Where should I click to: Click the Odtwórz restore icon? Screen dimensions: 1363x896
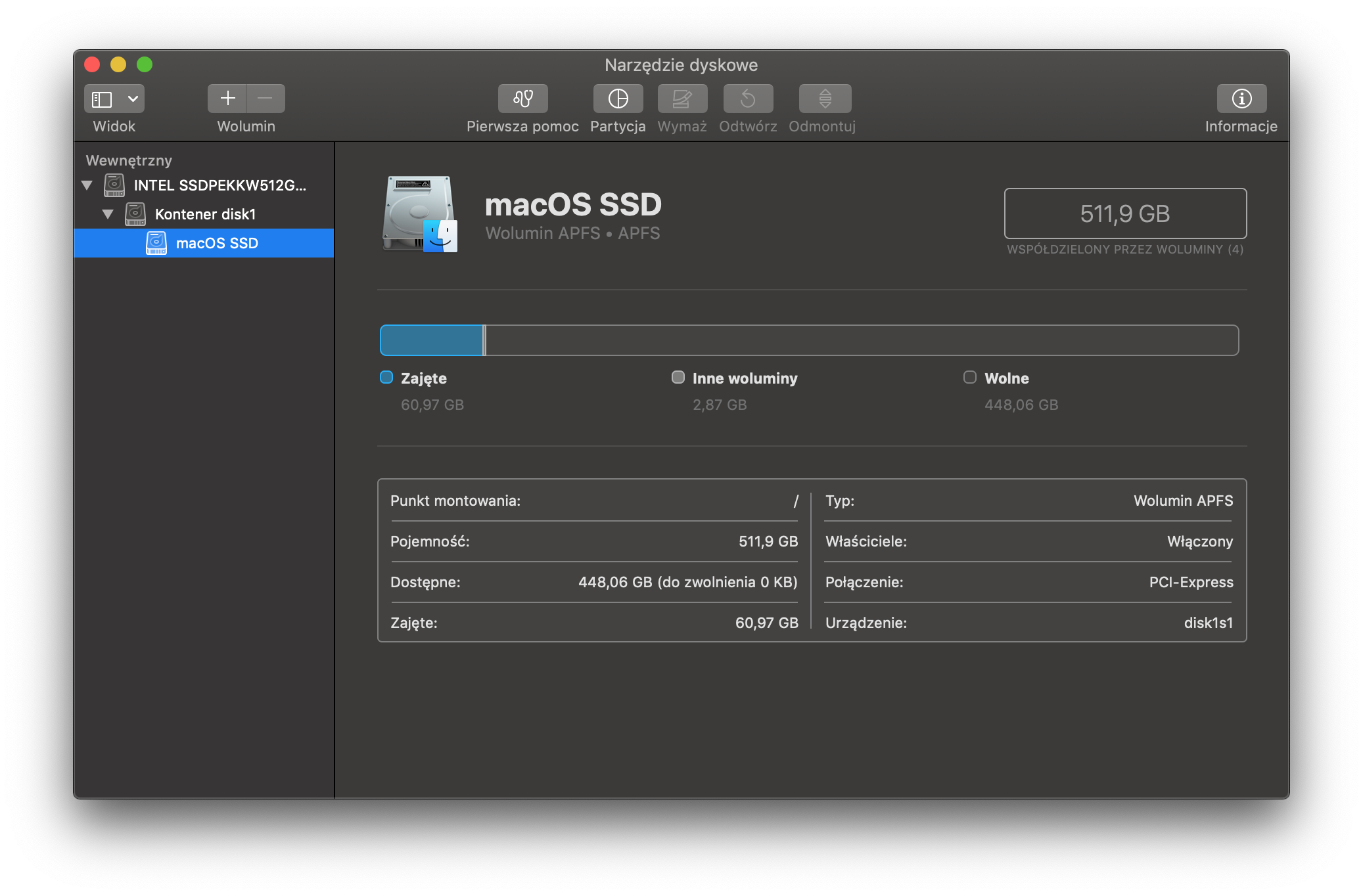click(748, 99)
